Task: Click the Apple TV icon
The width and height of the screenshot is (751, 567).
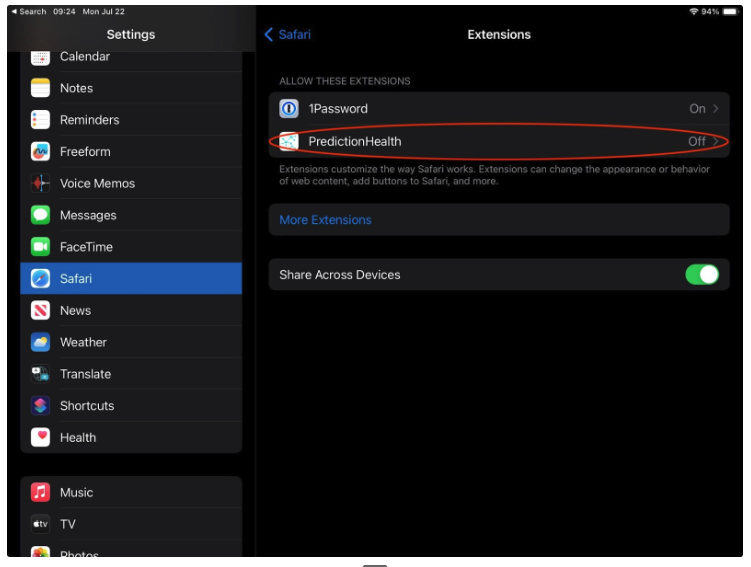Action: tap(40, 524)
